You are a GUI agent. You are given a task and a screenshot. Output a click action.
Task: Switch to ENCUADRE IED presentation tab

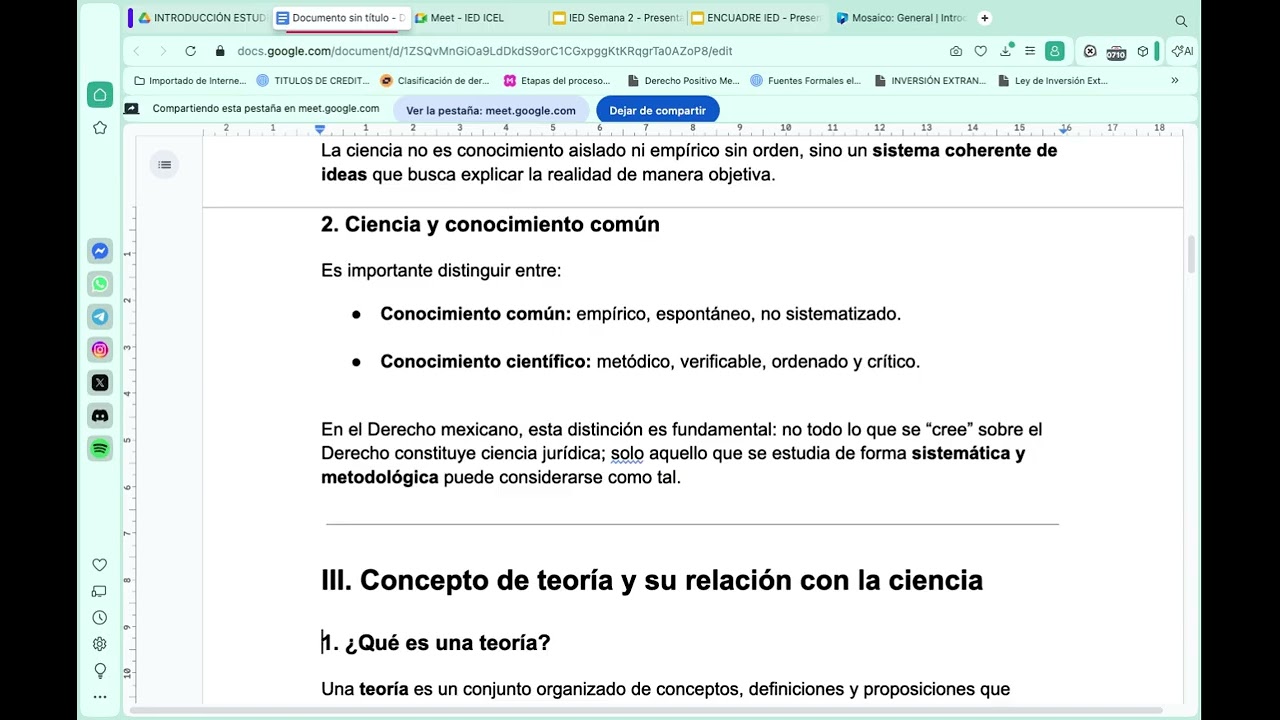[756, 18]
